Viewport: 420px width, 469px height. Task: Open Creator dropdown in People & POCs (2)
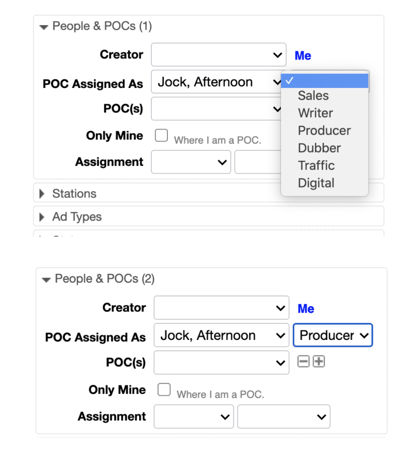(221, 307)
